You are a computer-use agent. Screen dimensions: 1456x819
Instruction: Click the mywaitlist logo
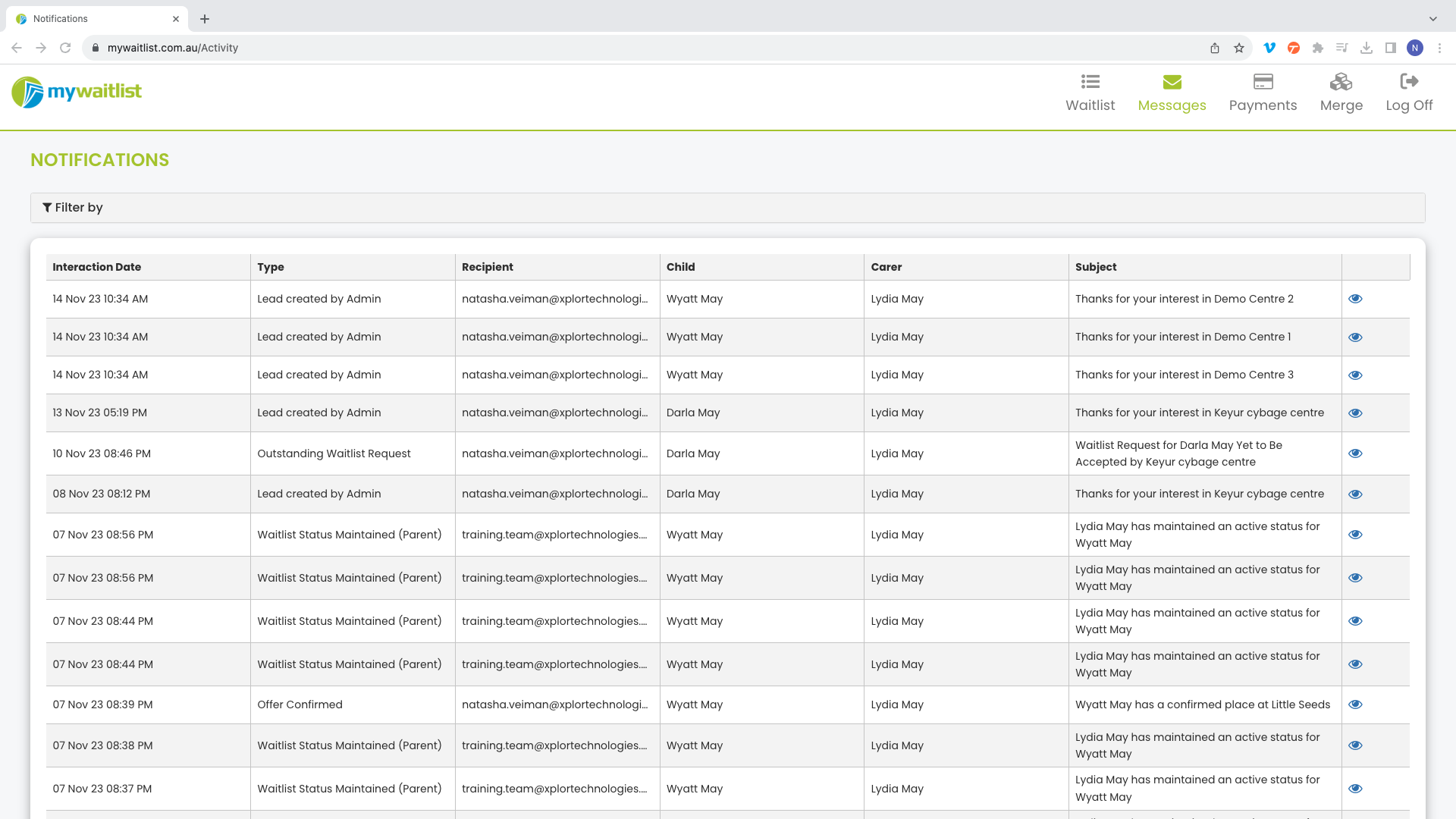pos(77,92)
